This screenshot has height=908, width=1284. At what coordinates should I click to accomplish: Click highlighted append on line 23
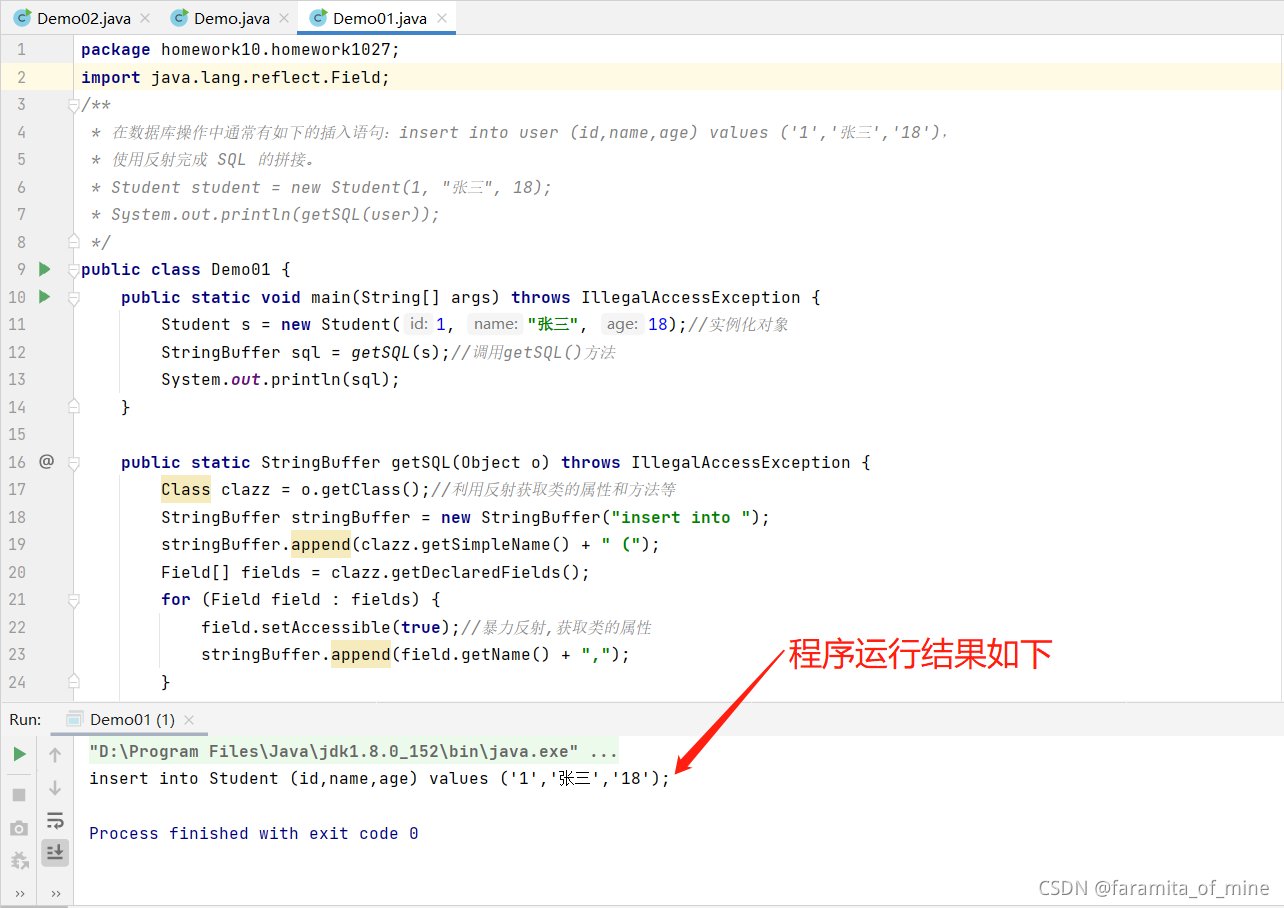pyautogui.click(x=360, y=654)
